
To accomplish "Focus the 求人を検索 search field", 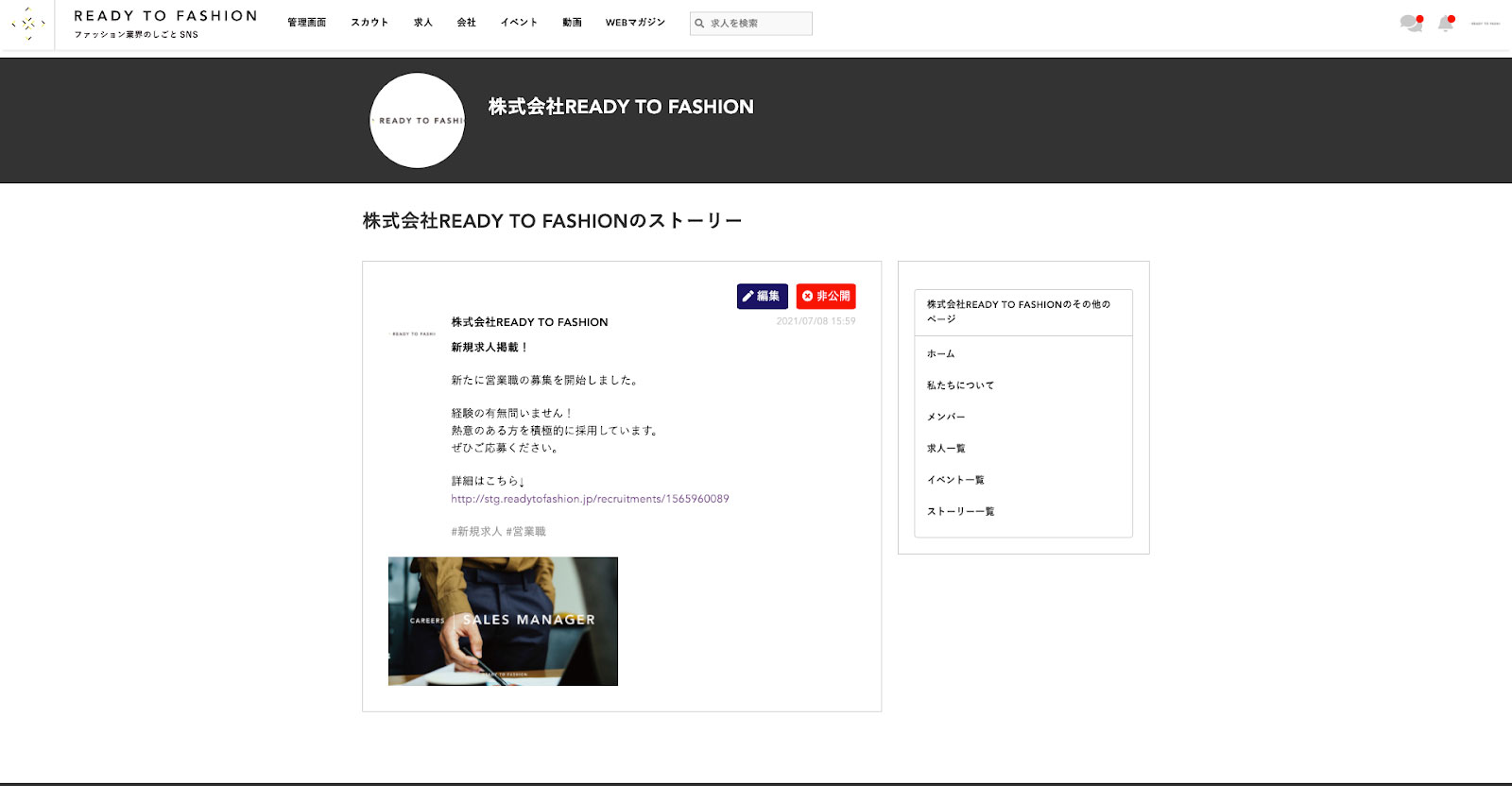I will point(751,24).
